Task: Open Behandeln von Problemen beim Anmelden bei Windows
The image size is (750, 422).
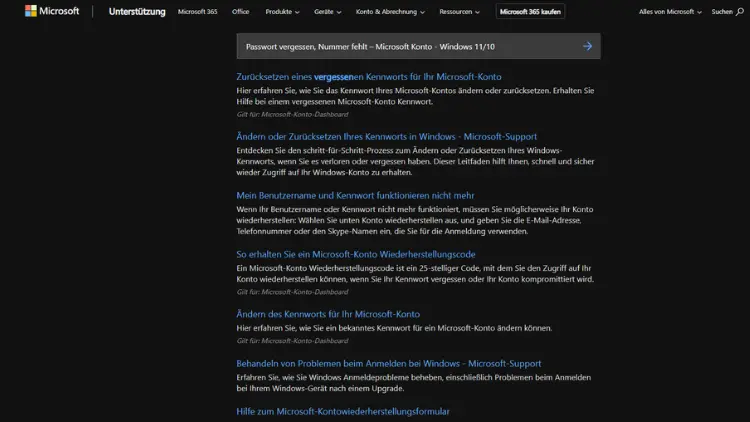Action: (389, 363)
